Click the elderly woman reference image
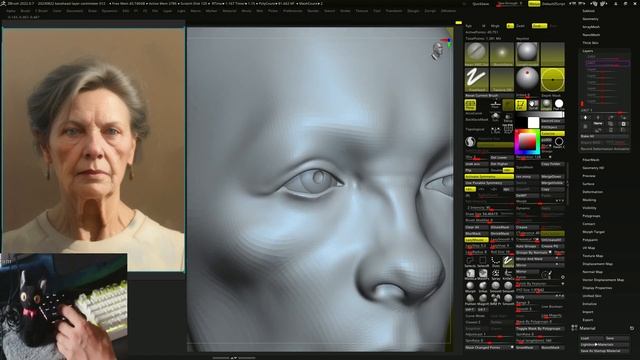 (x=93, y=149)
